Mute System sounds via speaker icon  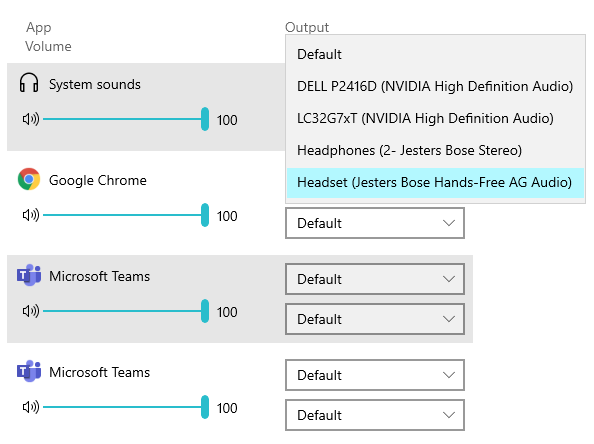coord(31,119)
